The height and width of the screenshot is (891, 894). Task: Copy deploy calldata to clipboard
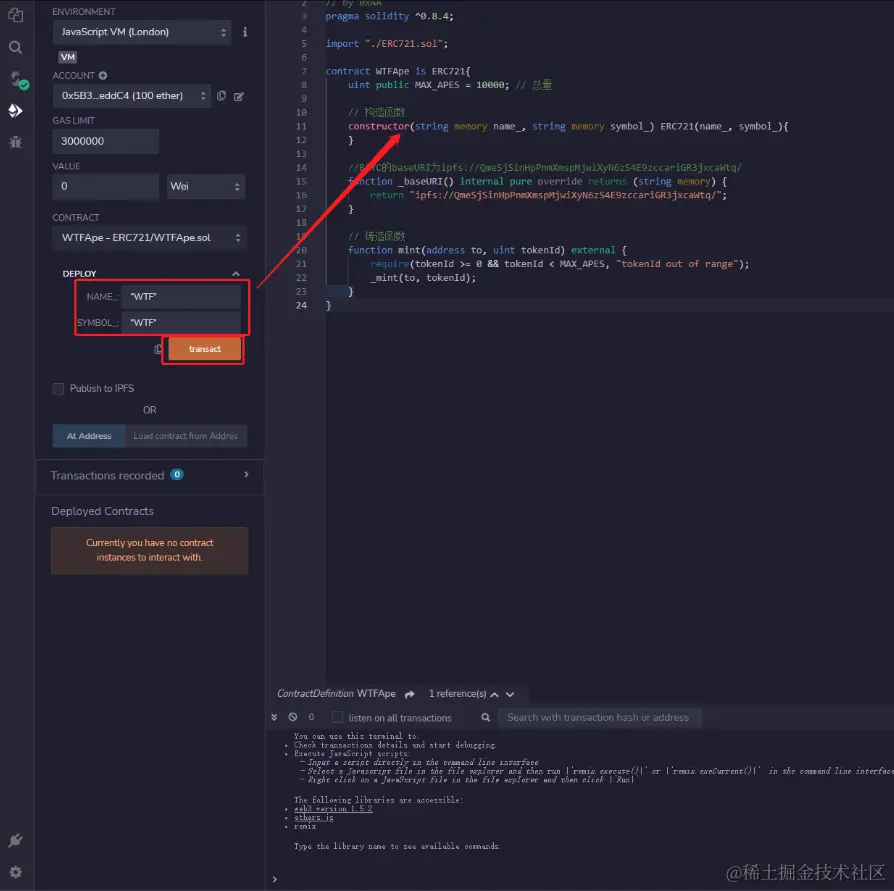click(x=158, y=349)
